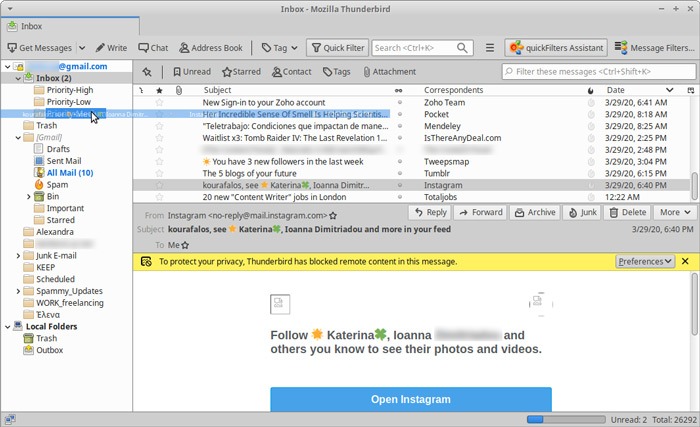
Task: Expand the Bin folder
Action: [29, 197]
